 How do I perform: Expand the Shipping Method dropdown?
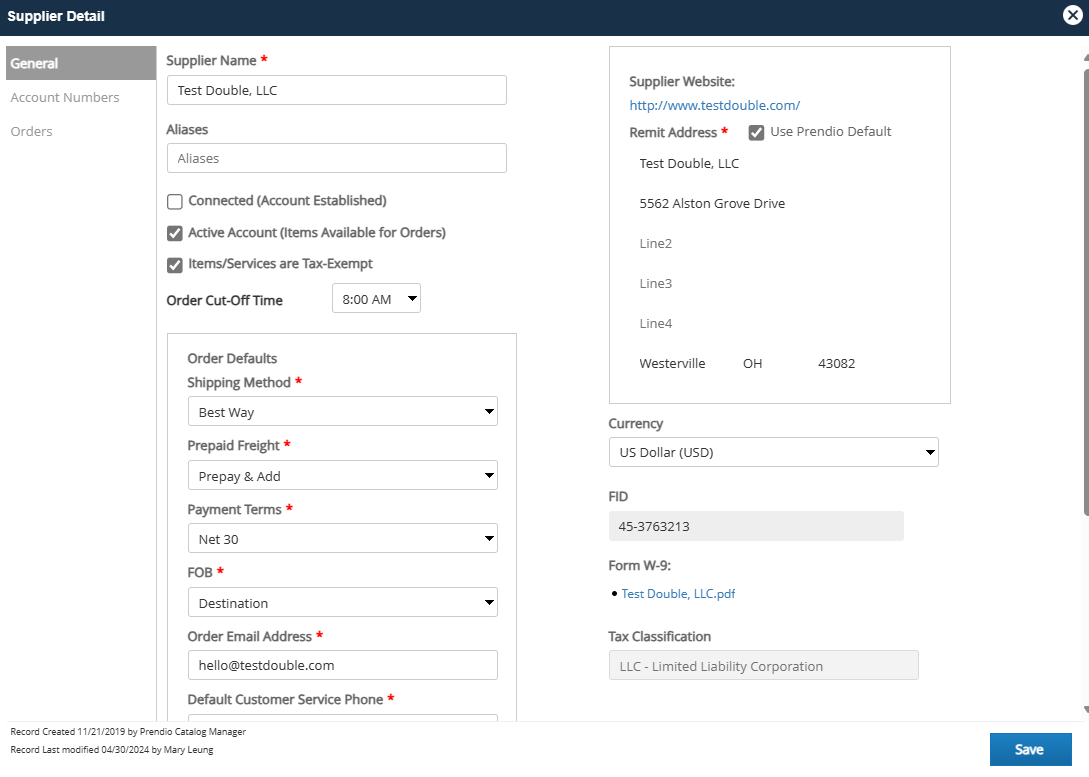click(342, 412)
